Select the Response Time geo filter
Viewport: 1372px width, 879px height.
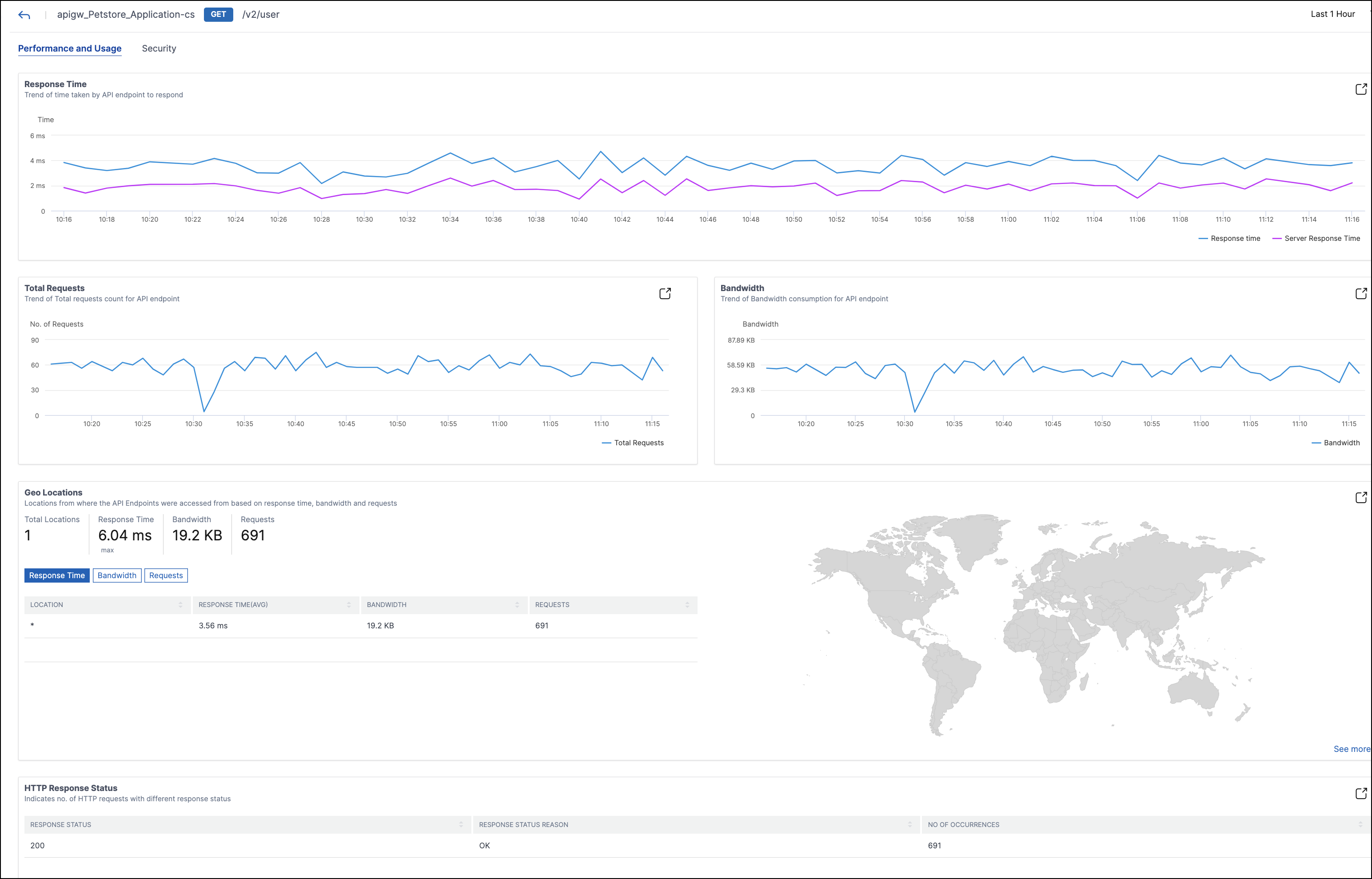click(x=57, y=575)
